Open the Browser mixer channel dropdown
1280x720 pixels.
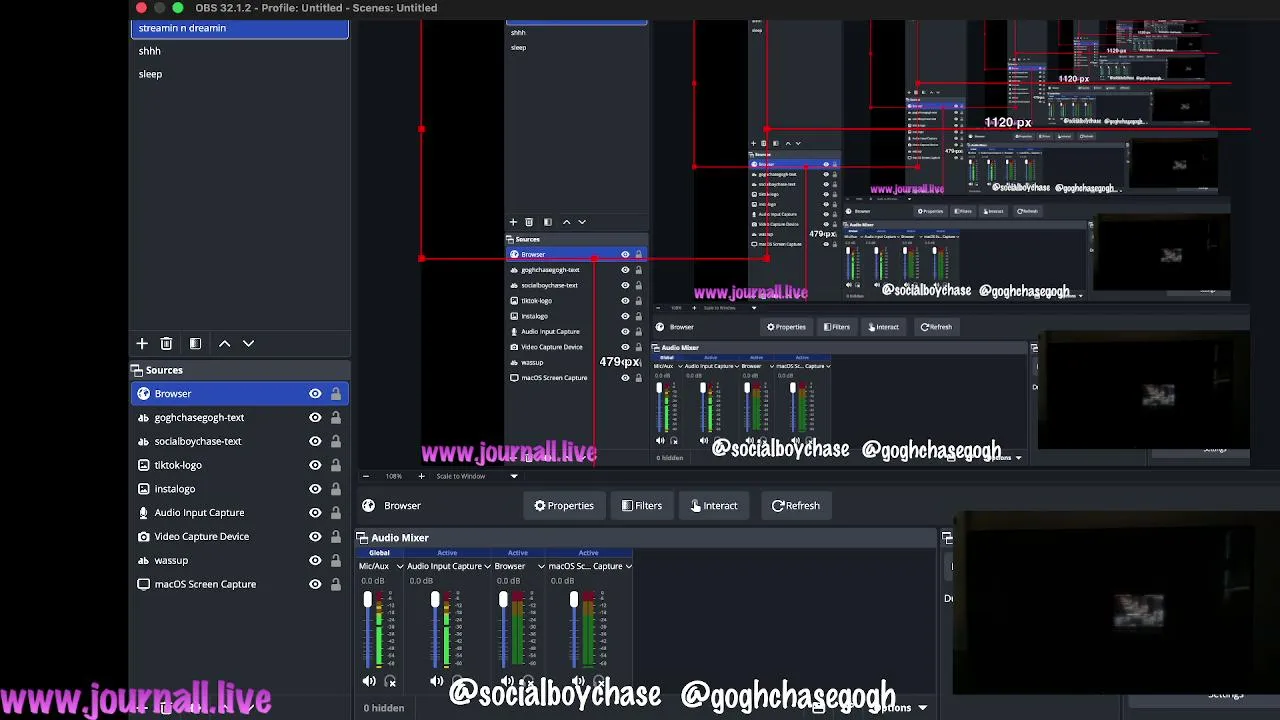click(541, 566)
